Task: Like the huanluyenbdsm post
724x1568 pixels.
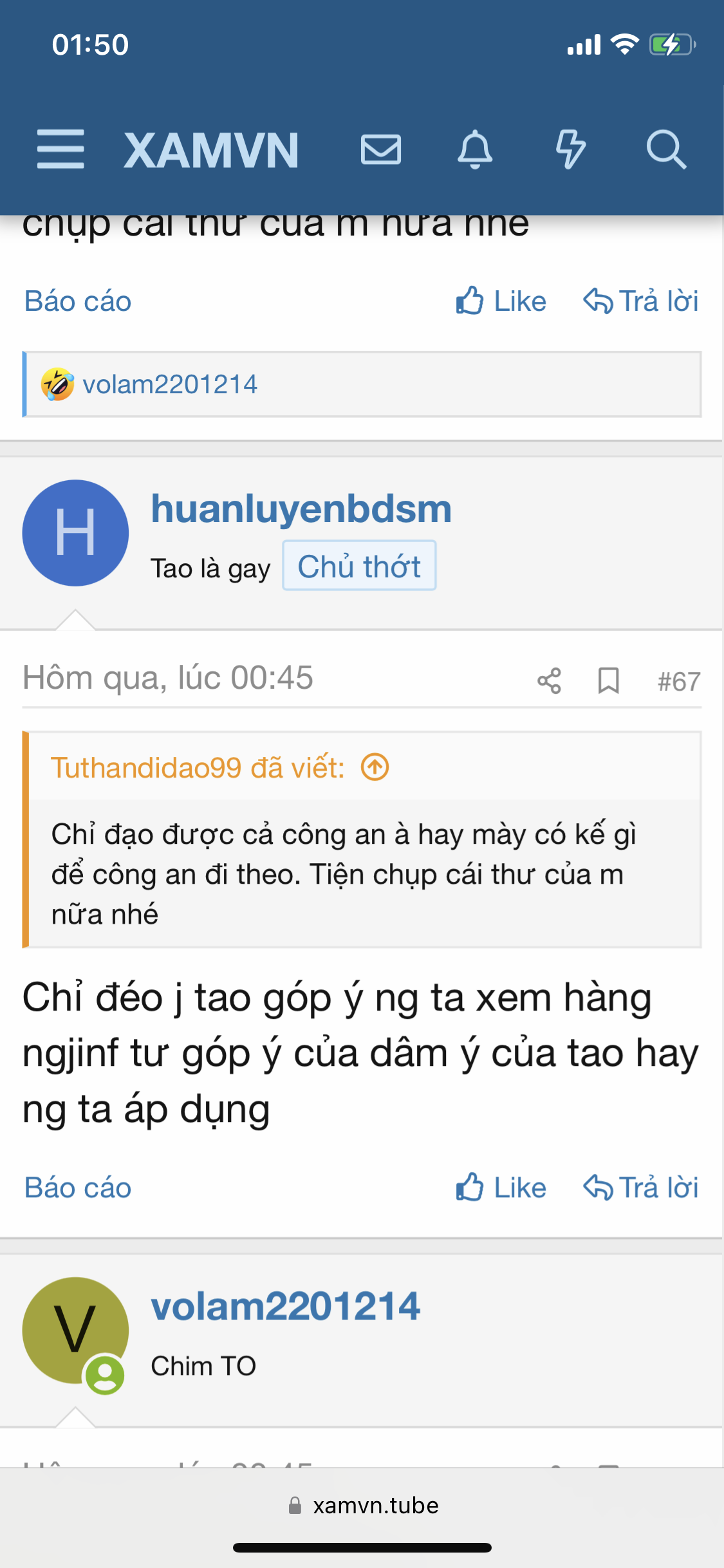Action: [501, 1188]
